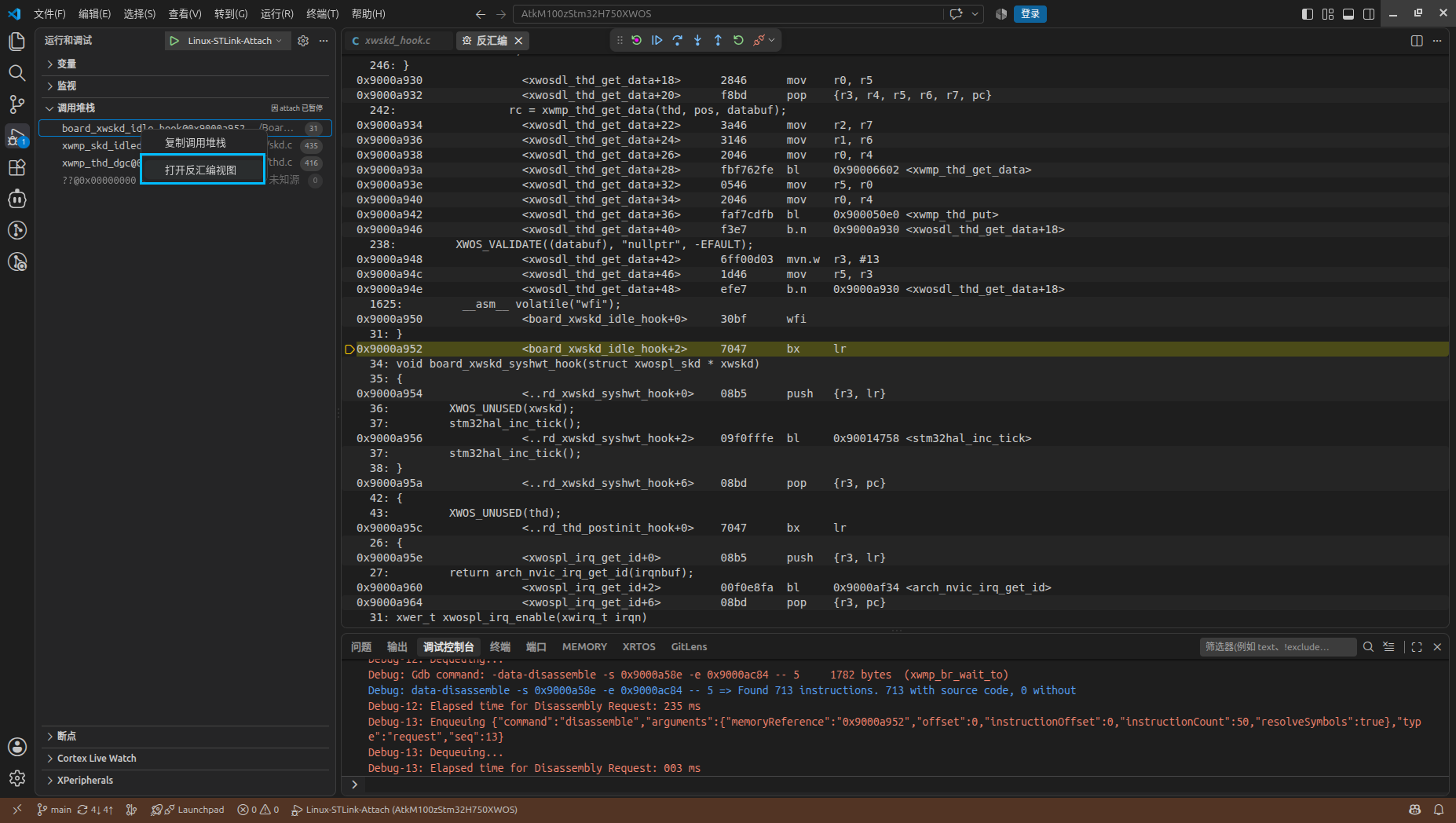Go back using the navigation arrow
This screenshot has width=1456, height=823.
click(x=481, y=13)
